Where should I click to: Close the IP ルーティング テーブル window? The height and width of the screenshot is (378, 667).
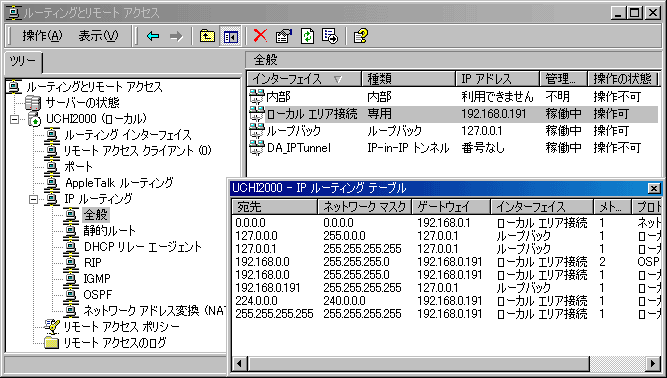(x=654, y=188)
